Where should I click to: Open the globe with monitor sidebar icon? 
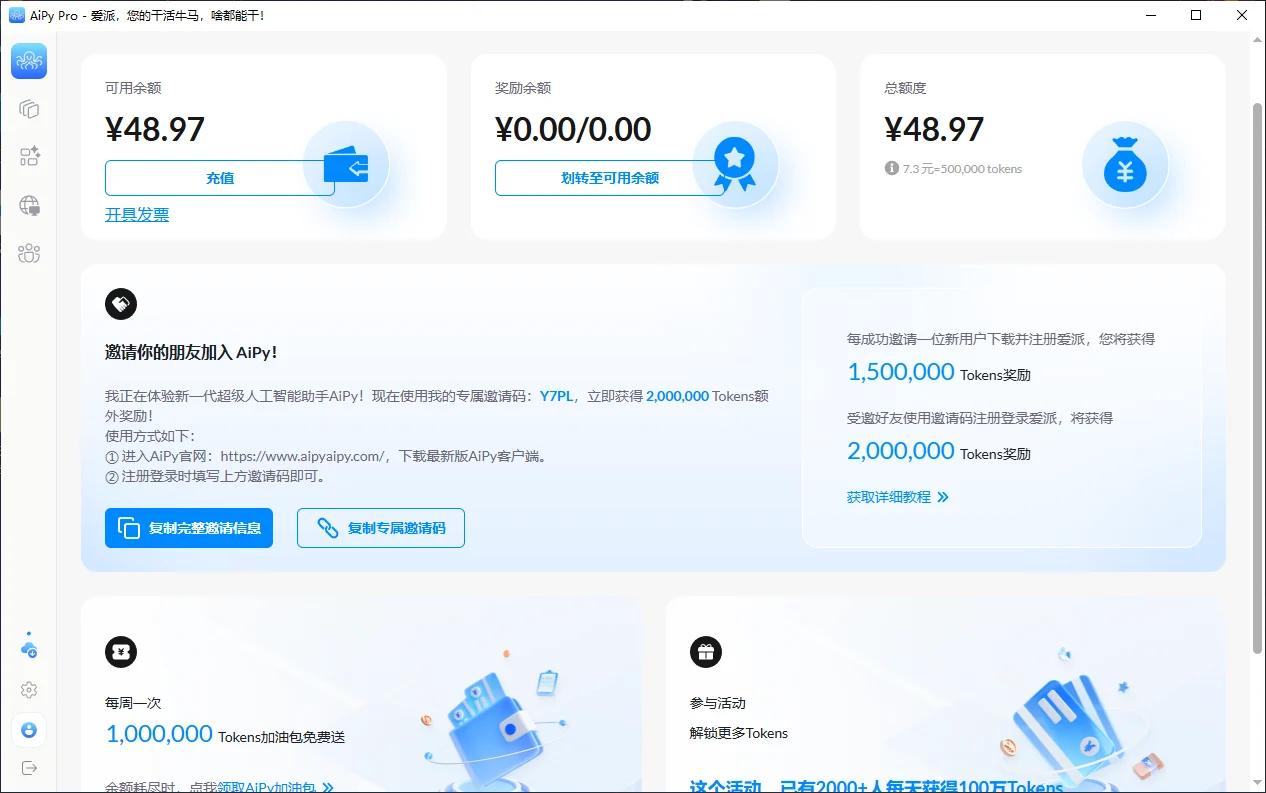[29, 205]
